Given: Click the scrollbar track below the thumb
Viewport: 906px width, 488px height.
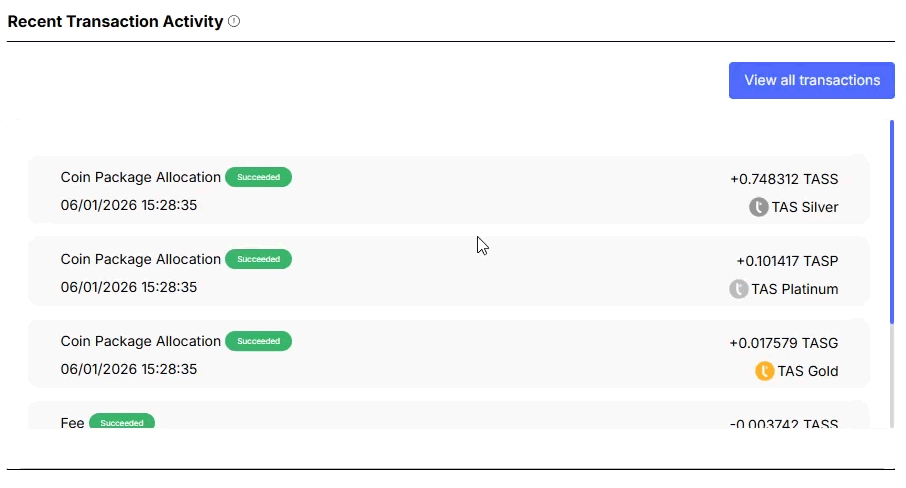Looking at the screenshot, I should [x=891, y=380].
